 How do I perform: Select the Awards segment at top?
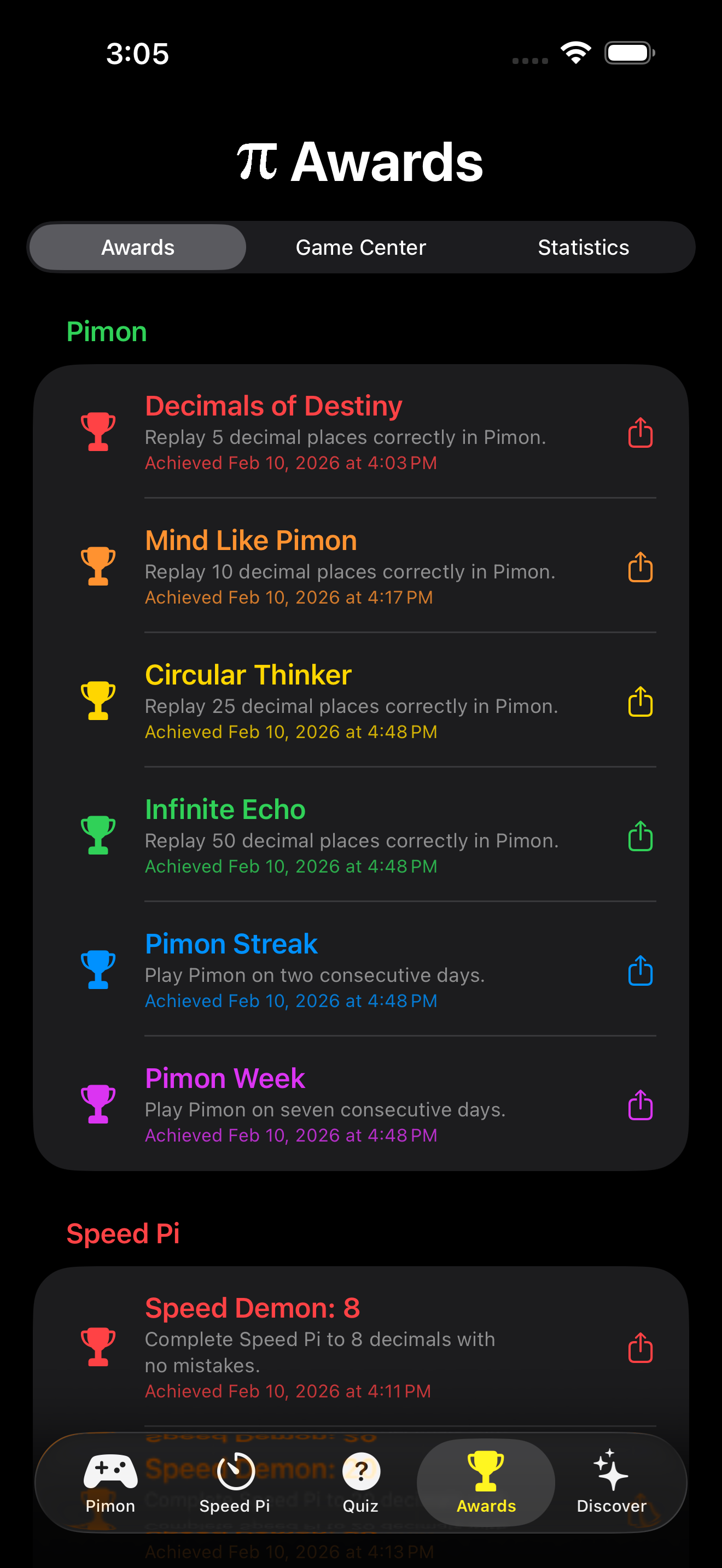(x=137, y=247)
